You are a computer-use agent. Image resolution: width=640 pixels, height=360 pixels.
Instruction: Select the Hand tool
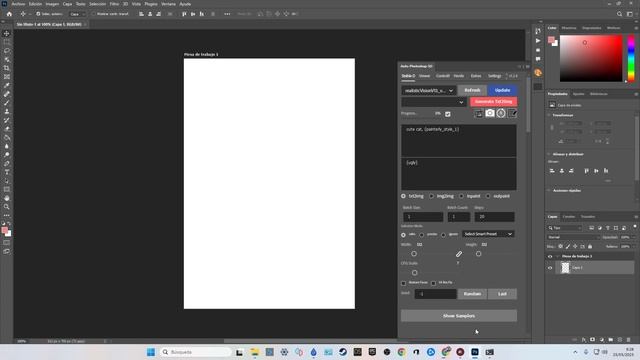point(7,198)
